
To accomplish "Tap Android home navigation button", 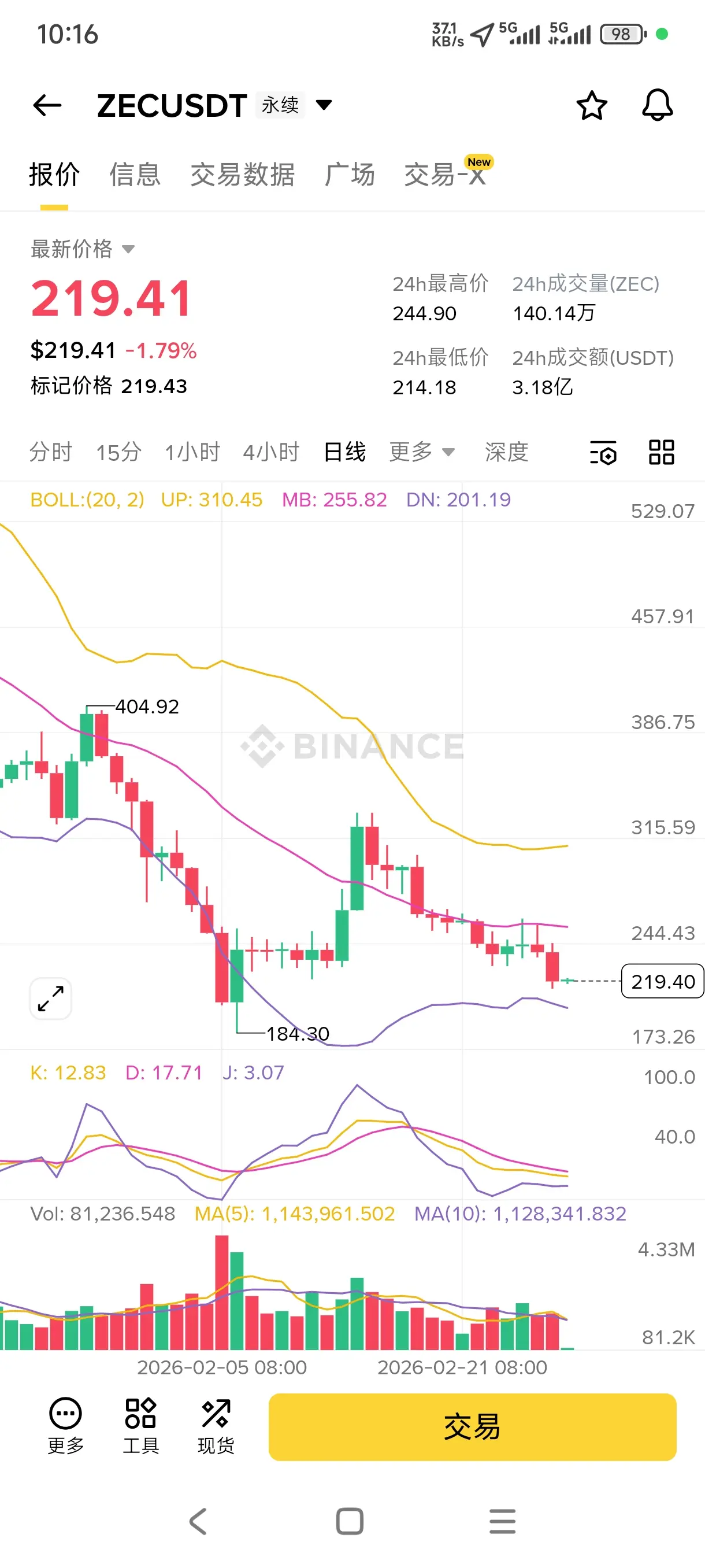I will coord(350,1521).
